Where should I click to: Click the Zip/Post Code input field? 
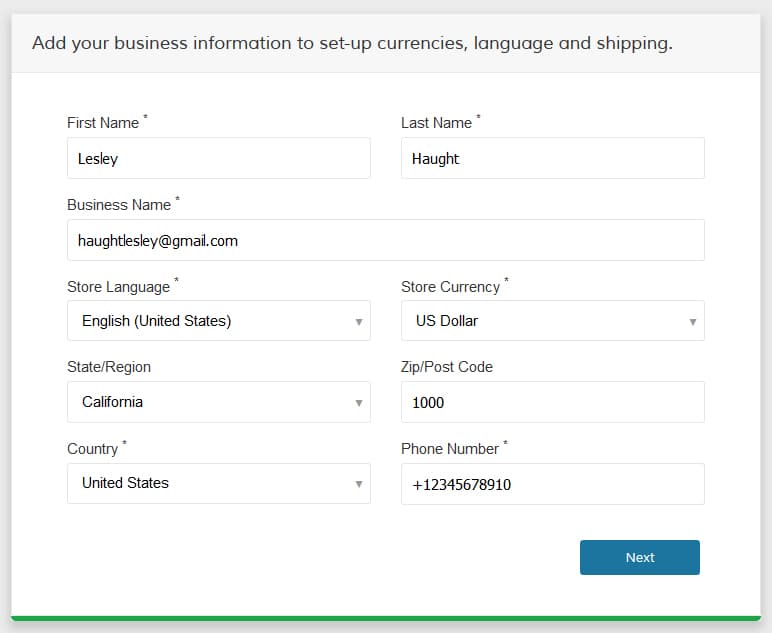552,402
